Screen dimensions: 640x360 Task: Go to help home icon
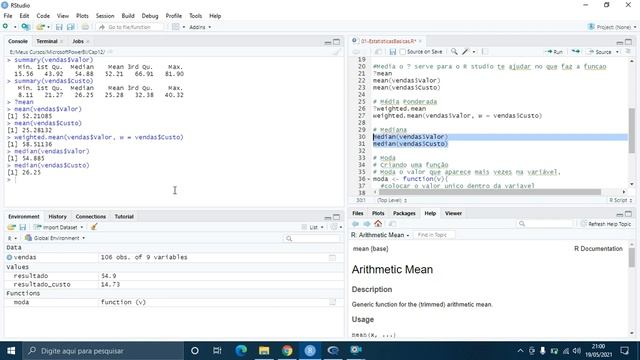tap(378, 224)
